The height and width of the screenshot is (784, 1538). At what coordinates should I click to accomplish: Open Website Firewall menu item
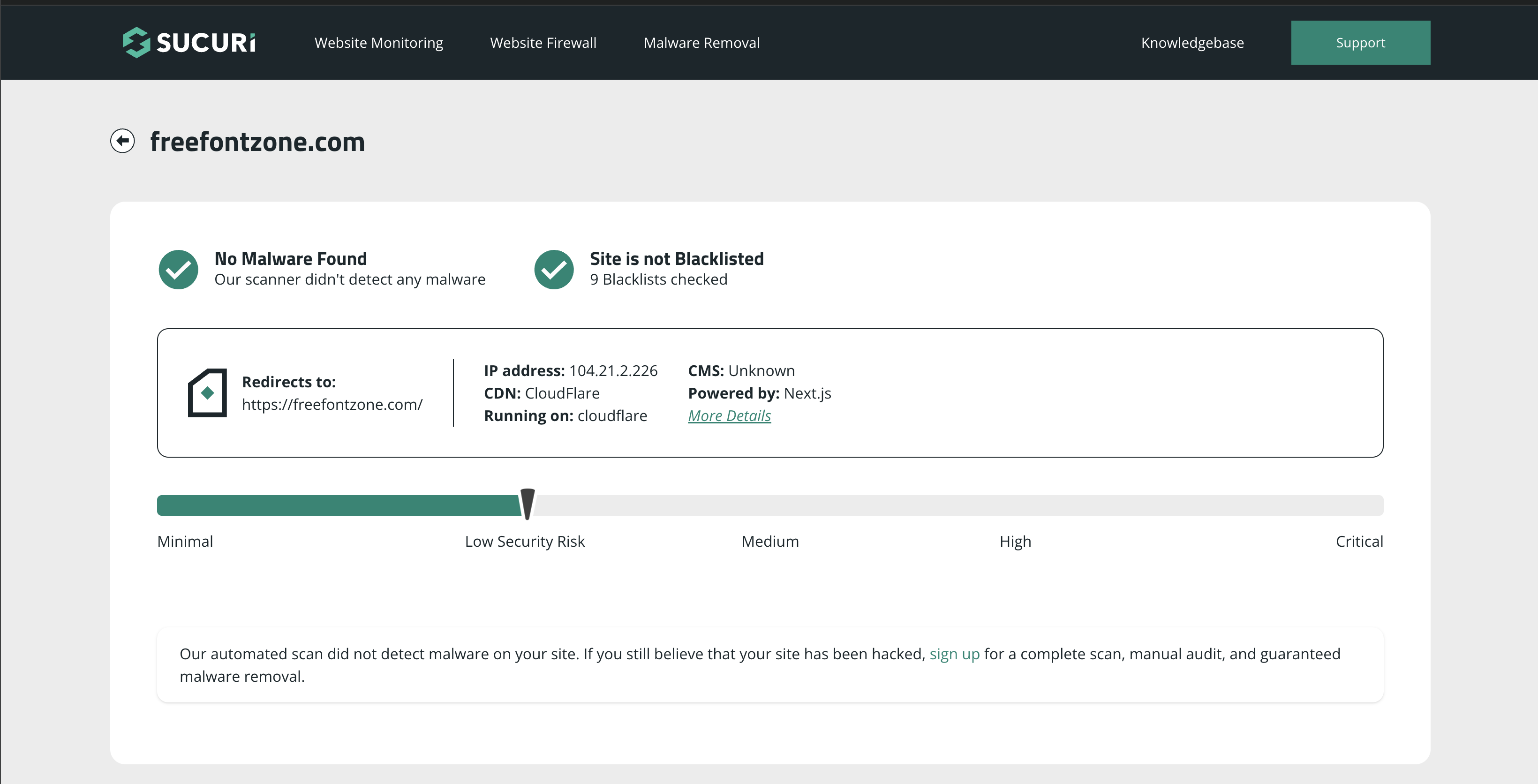(543, 43)
